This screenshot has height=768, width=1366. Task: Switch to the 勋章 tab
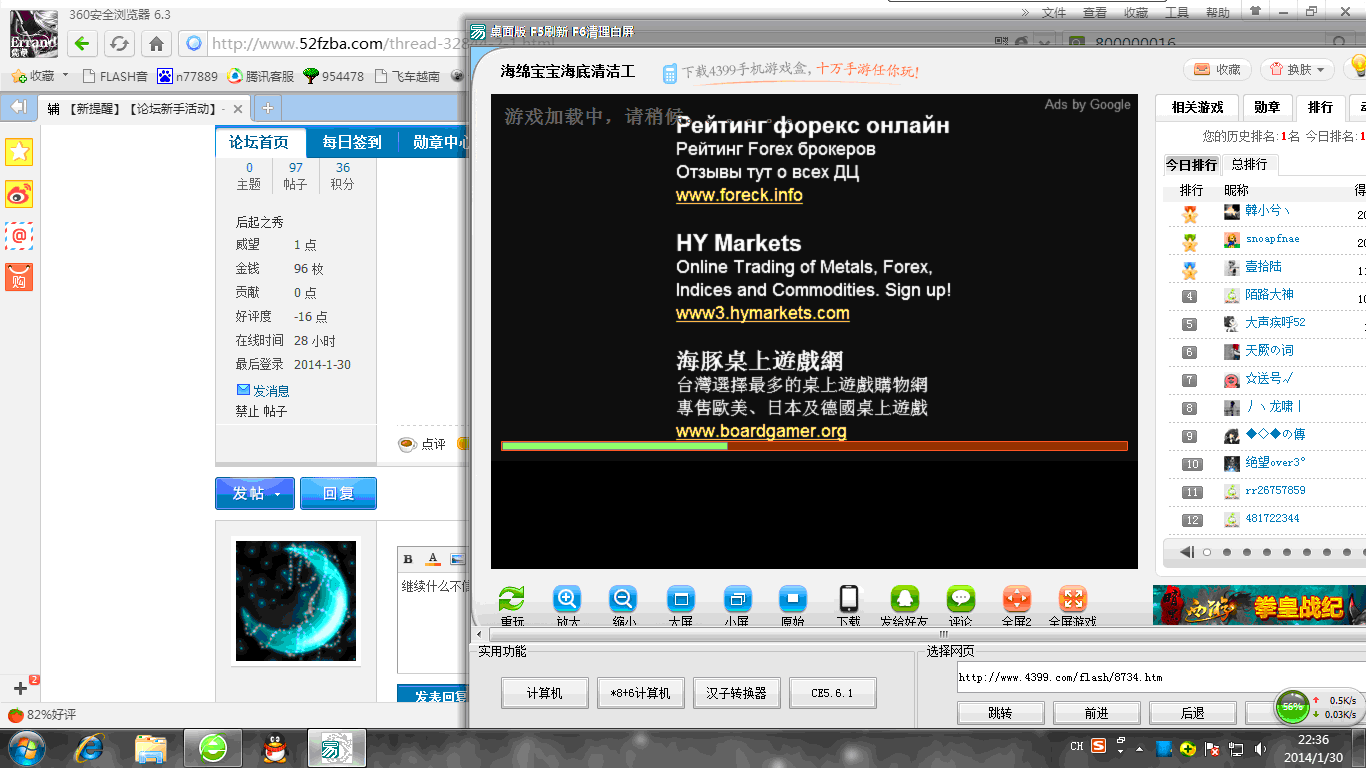(1266, 108)
